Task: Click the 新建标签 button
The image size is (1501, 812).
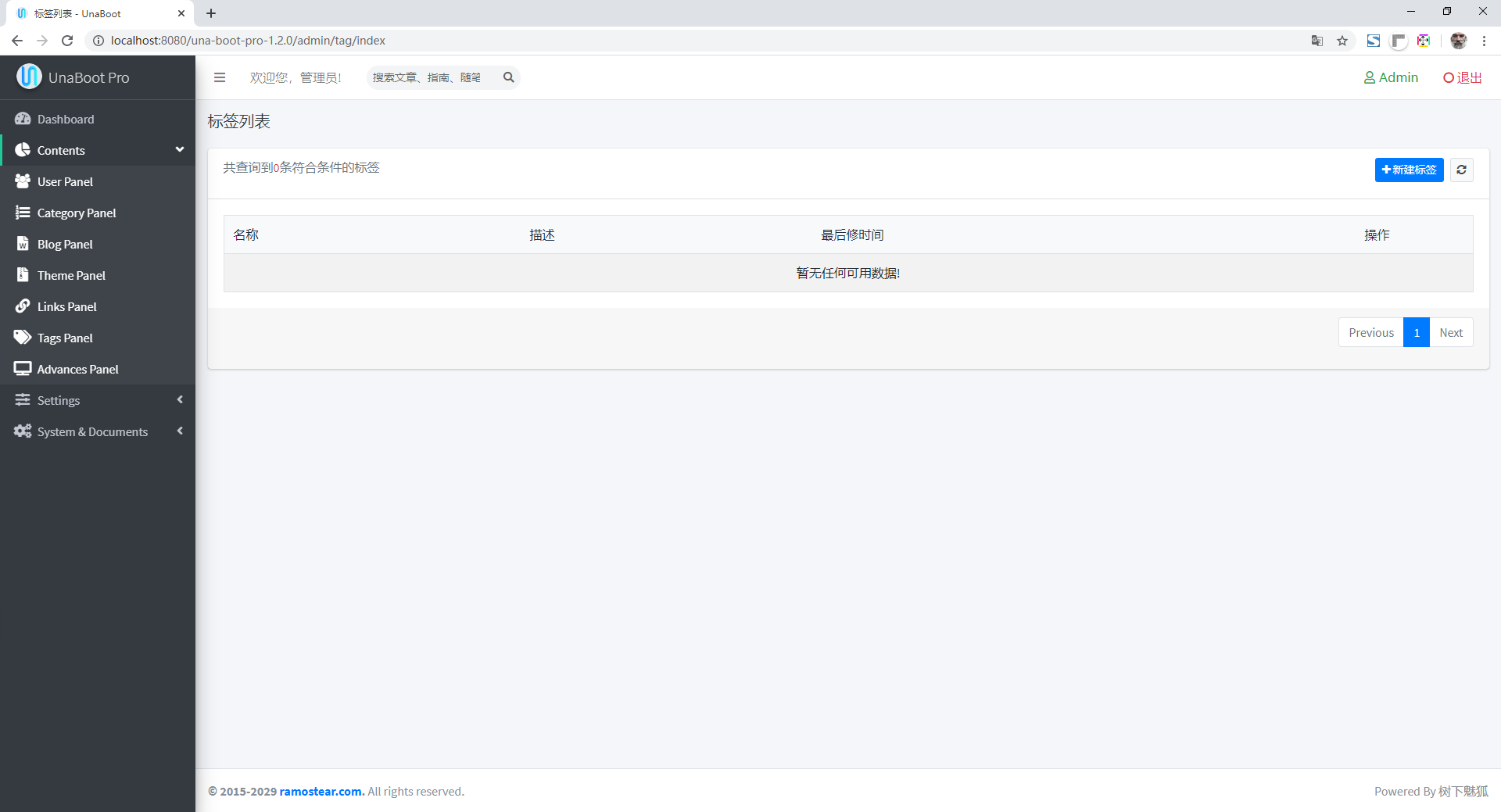Action: tap(1409, 170)
